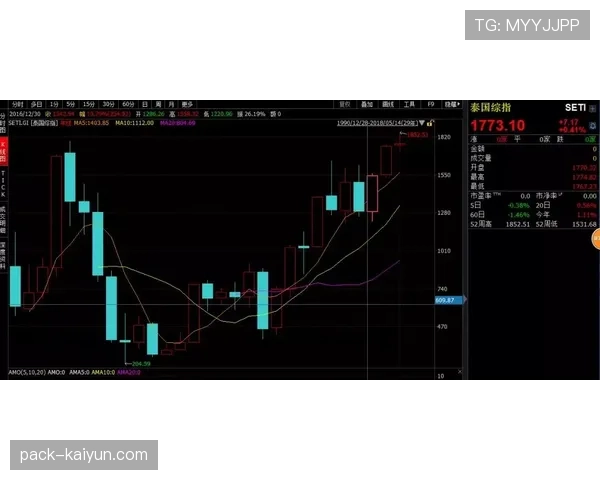Open the 成交明细 sidebar tab
600x480 pixels.
click(x=4, y=215)
